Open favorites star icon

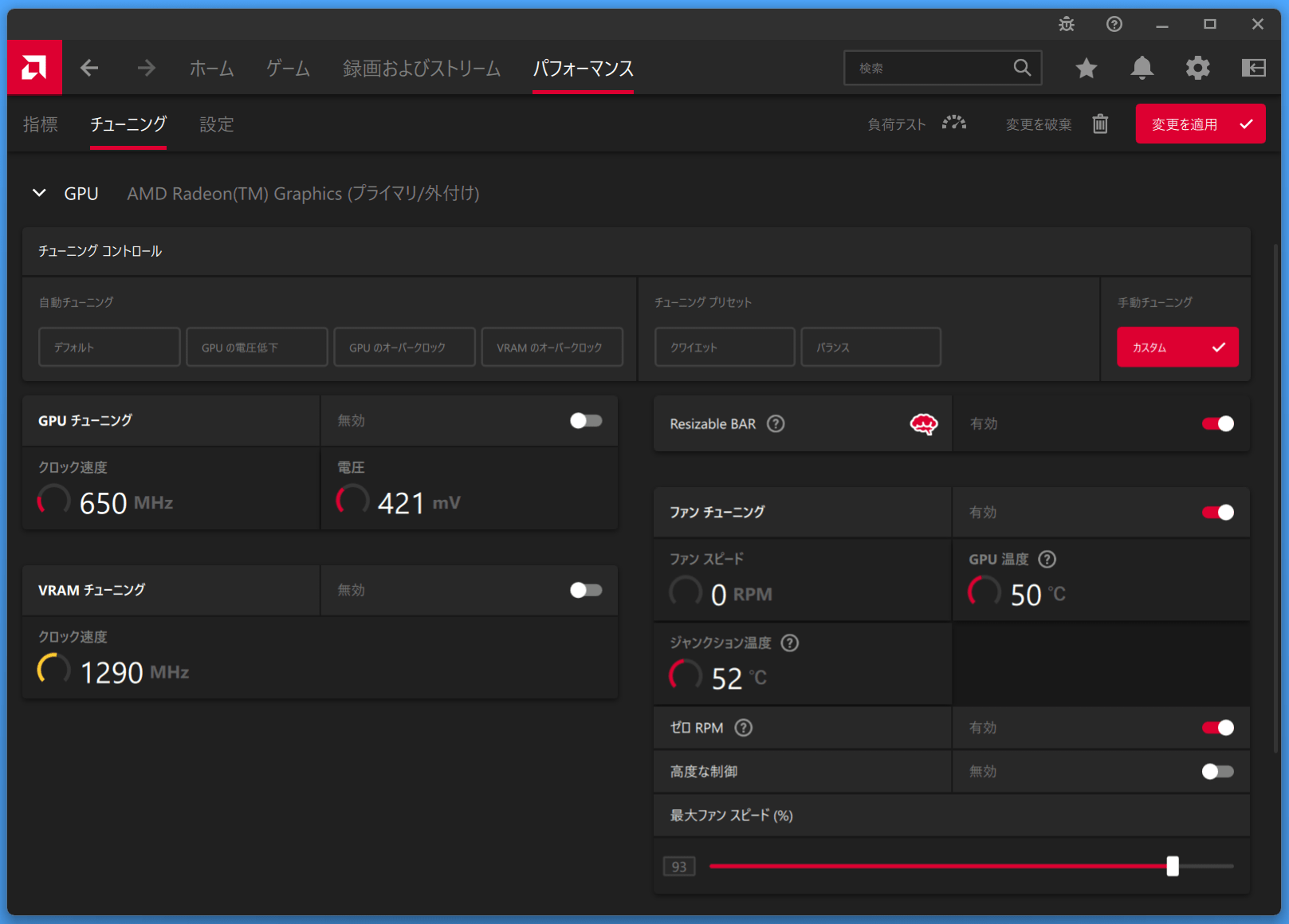click(1086, 69)
